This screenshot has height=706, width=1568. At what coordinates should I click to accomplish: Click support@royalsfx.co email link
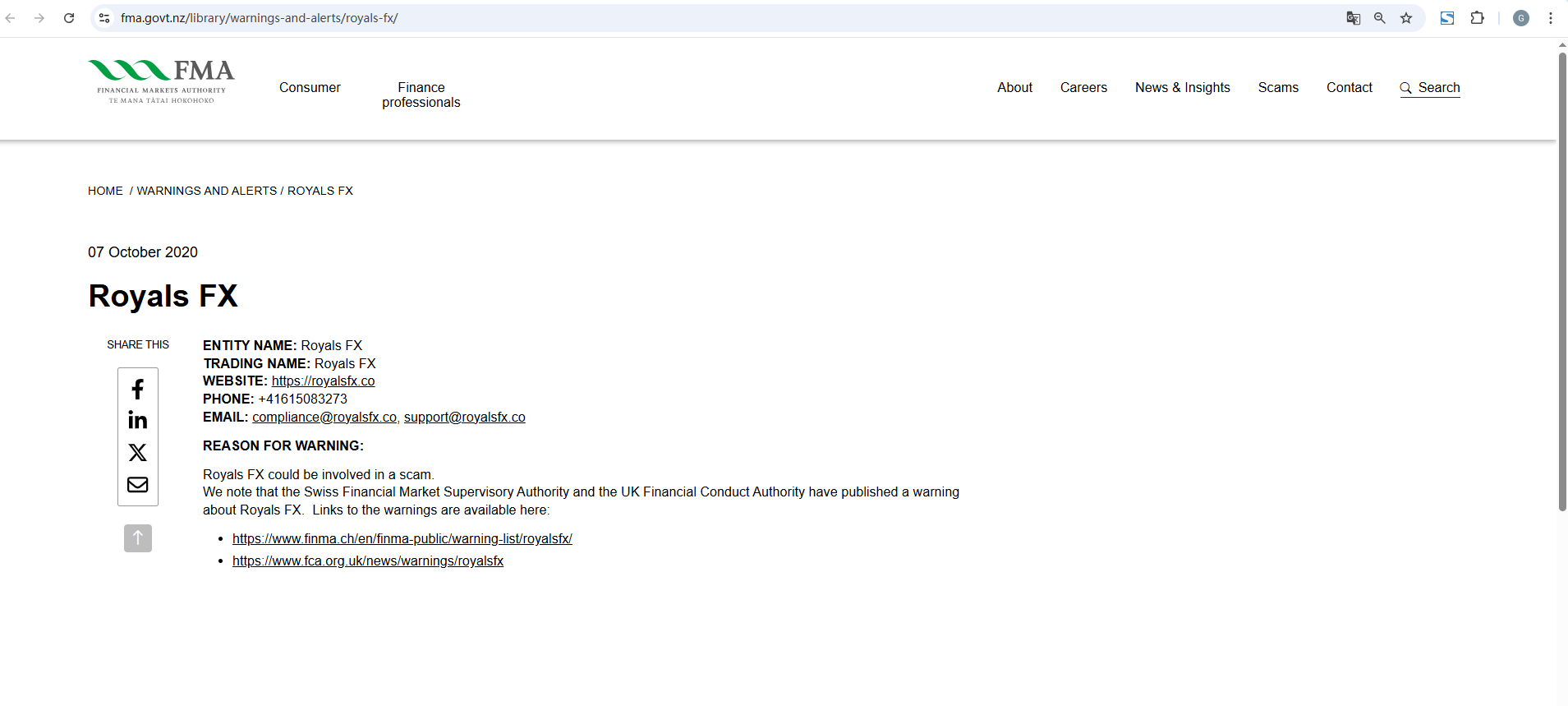[465, 418]
